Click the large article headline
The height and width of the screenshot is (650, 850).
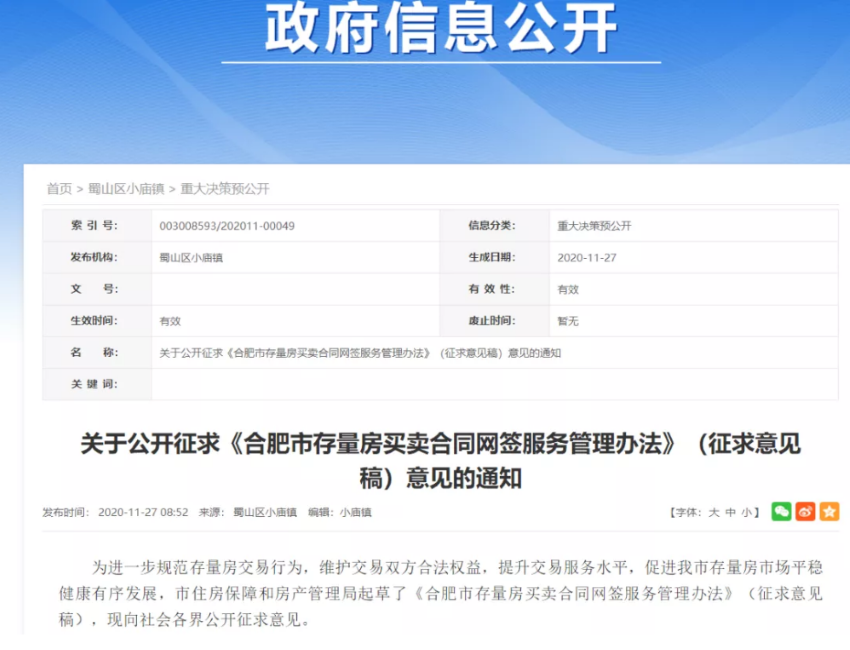point(440,461)
